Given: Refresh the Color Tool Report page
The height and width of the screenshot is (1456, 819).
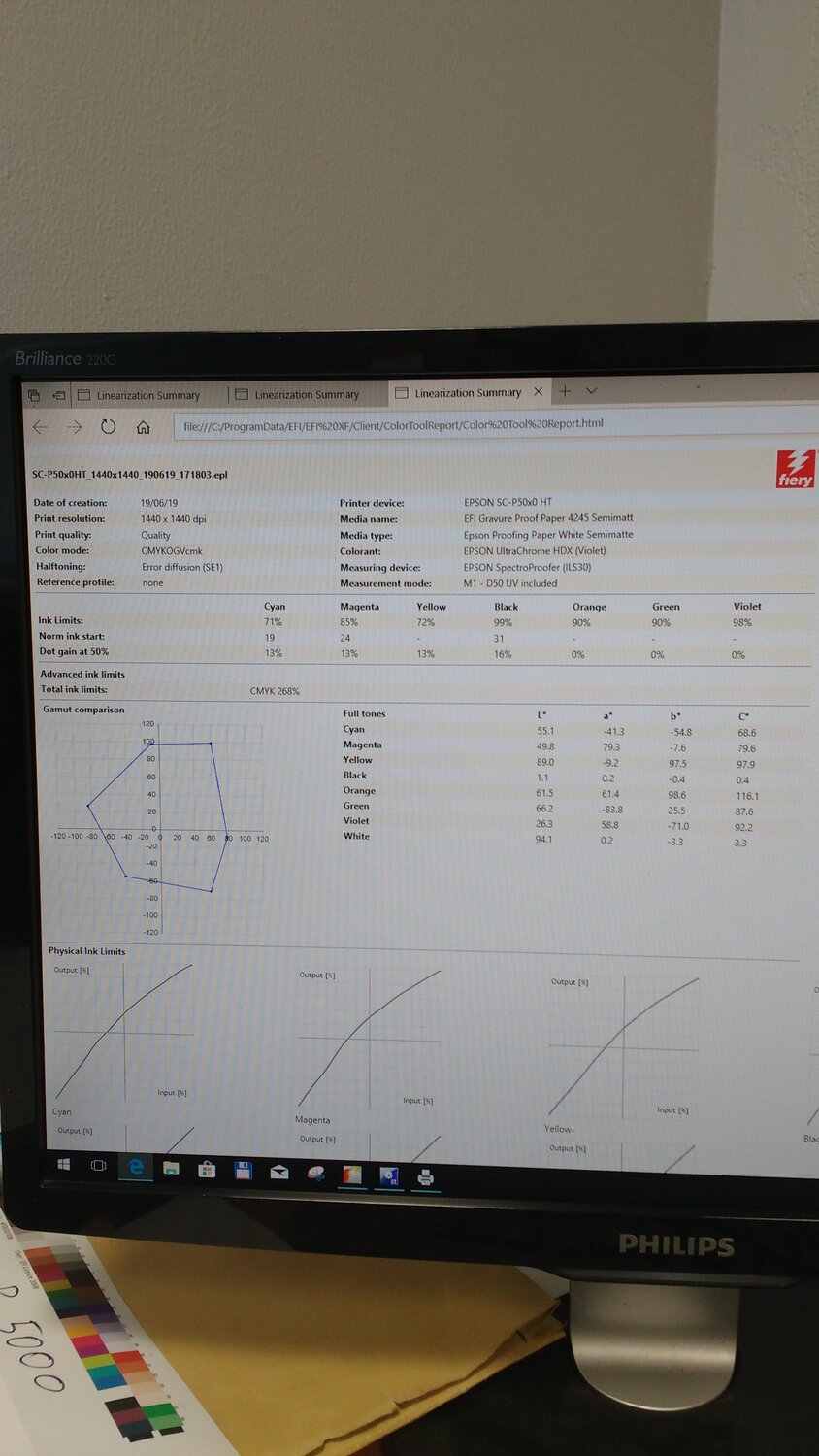Looking at the screenshot, I should coord(109,427).
